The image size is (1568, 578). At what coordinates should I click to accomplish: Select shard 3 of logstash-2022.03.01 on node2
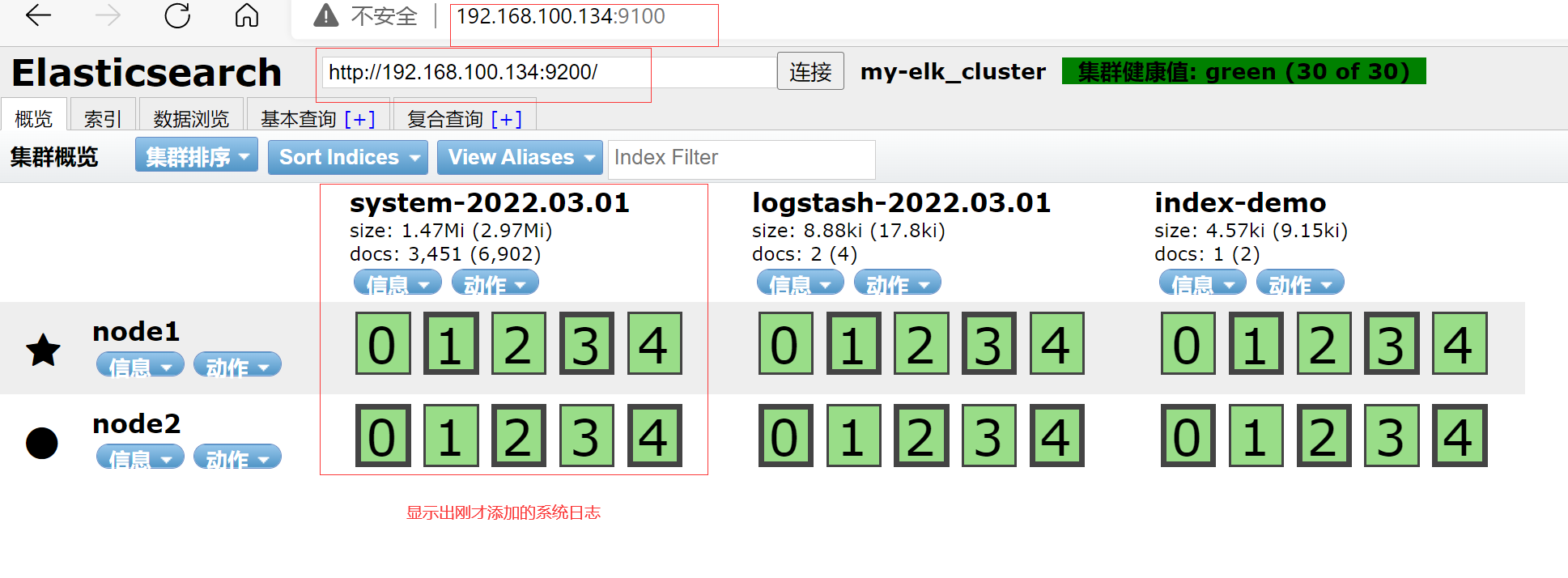click(989, 436)
